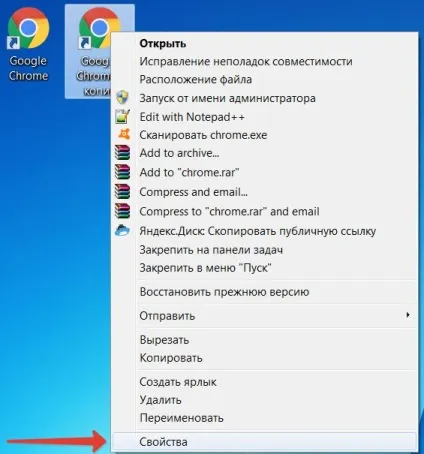
Task: Choose Открыть in the context menu
Action: [265, 44]
